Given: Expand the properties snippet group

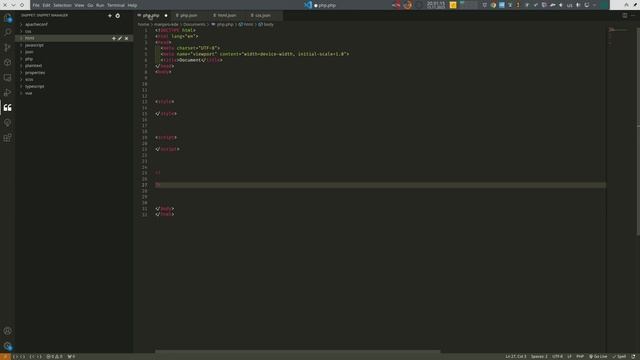Looking at the screenshot, I should click(x=74, y=73).
